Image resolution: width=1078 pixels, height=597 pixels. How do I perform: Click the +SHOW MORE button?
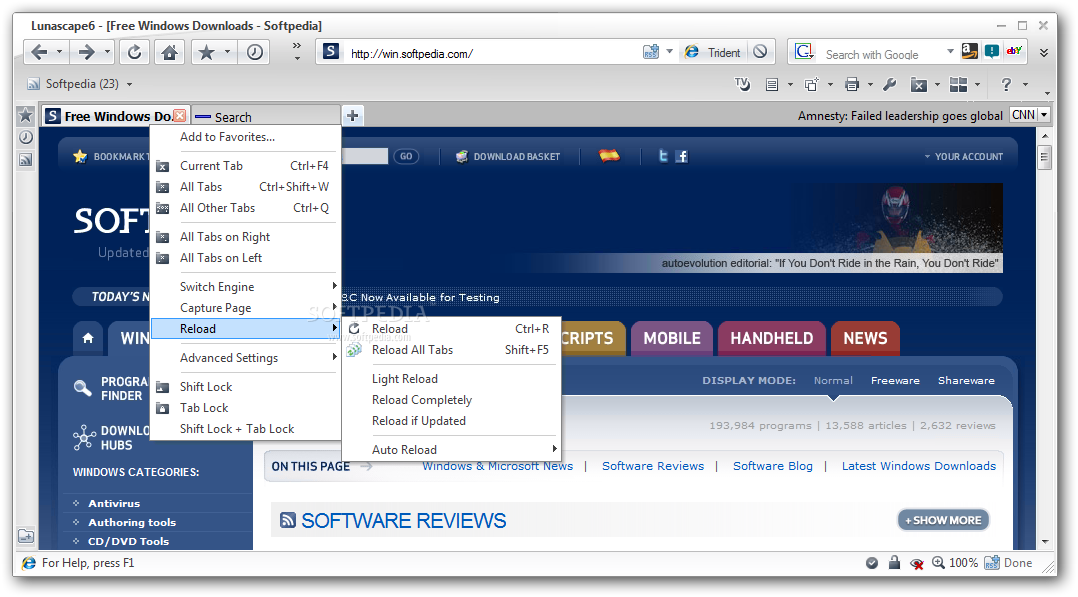click(943, 520)
